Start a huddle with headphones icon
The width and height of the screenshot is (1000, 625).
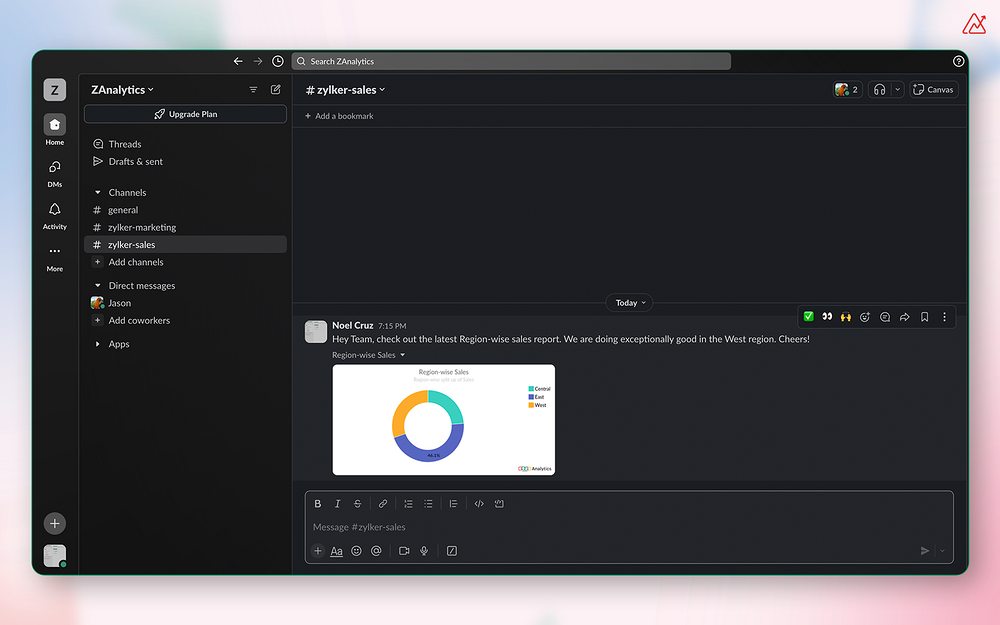click(879, 89)
